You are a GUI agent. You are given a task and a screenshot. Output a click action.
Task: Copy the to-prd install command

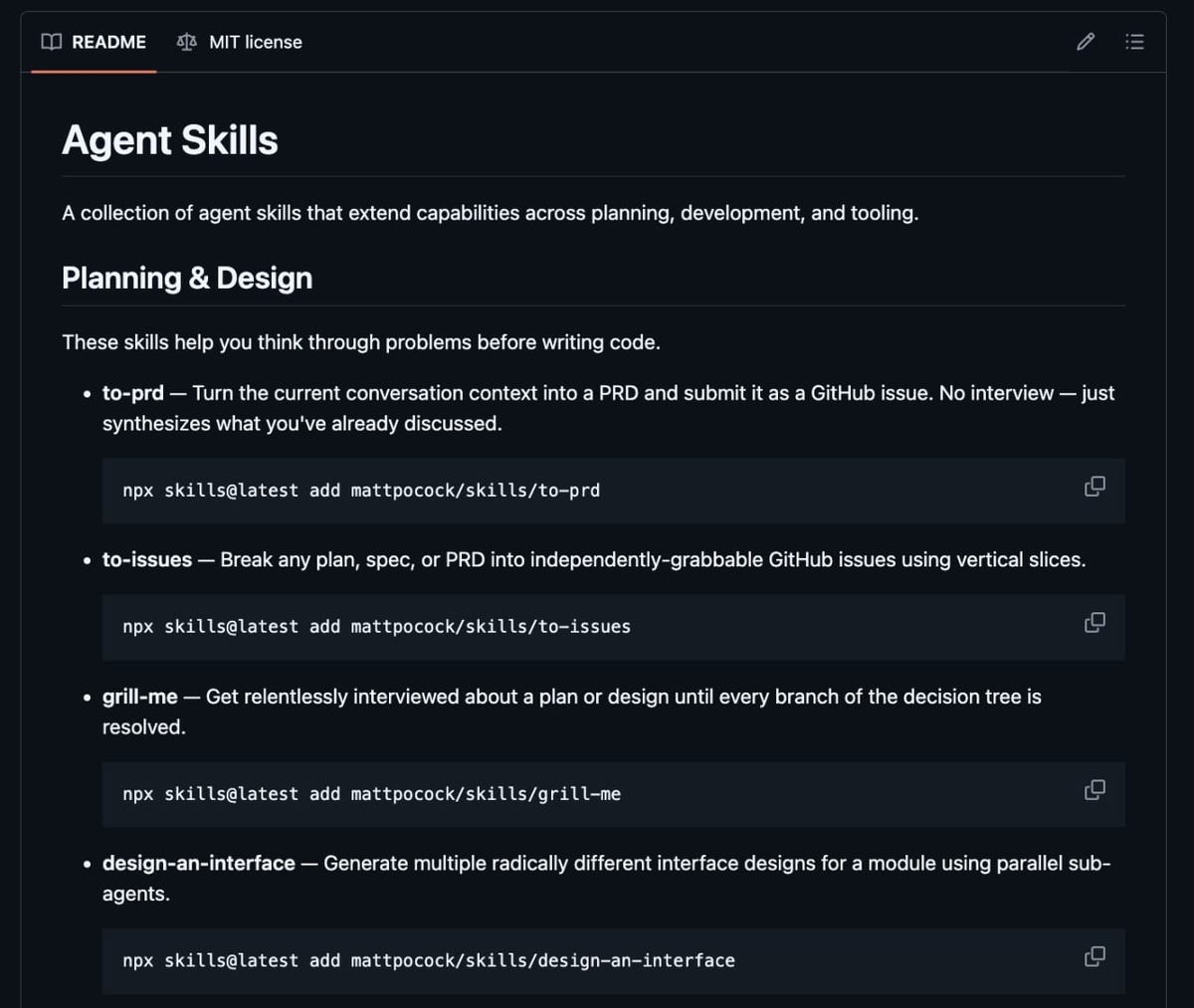1094,487
